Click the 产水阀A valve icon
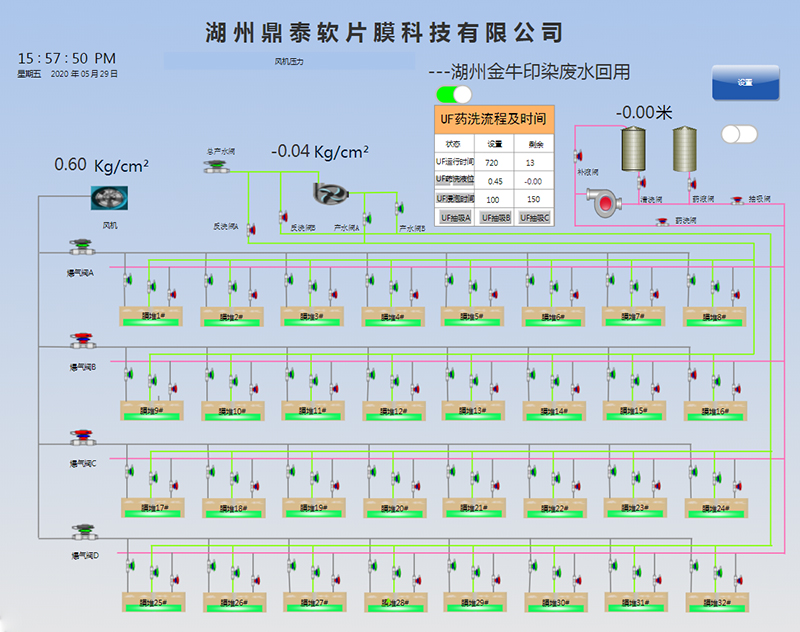 (366, 218)
